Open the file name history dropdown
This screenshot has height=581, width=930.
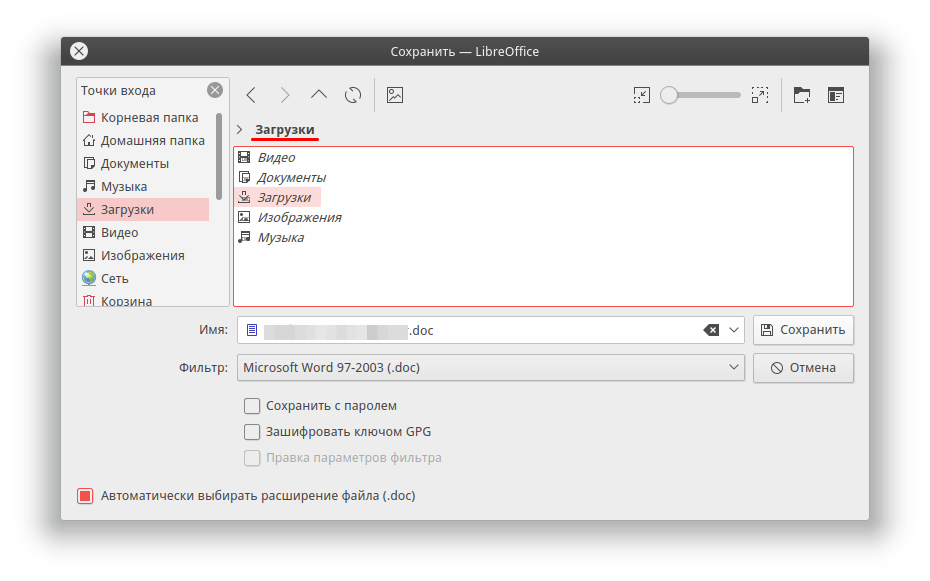click(734, 330)
